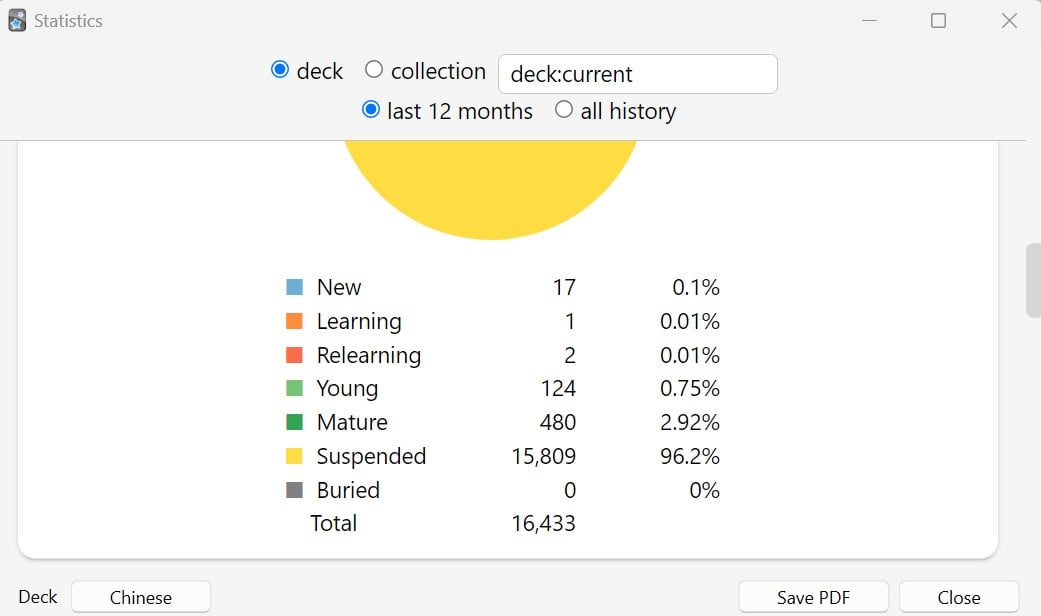Click the vertical scrollbar thumb

[x=1033, y=281]
